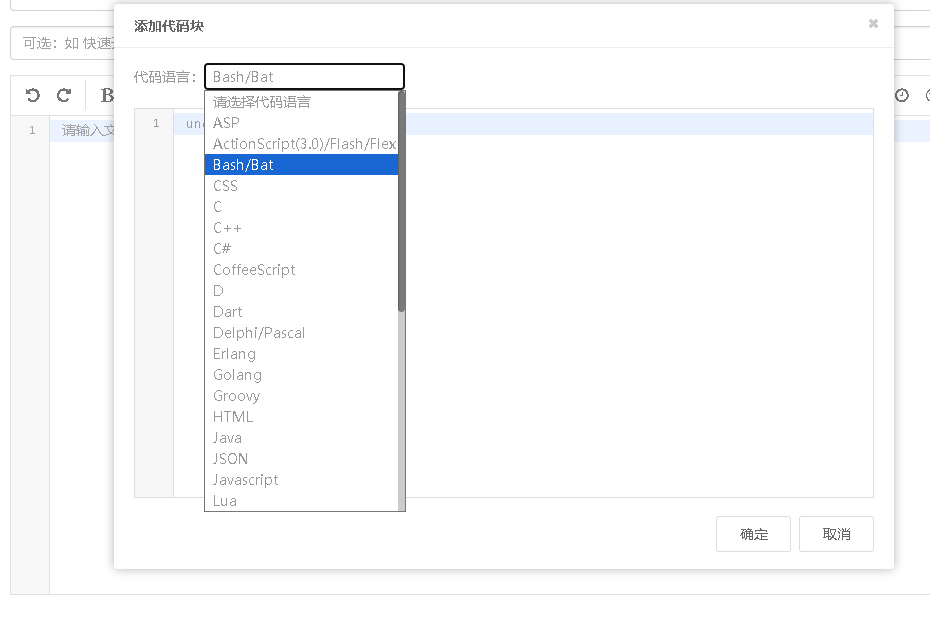Click the clock datetime icon in toolbar
The height and width of the screenshot is (618, 930).
(902, 95)
